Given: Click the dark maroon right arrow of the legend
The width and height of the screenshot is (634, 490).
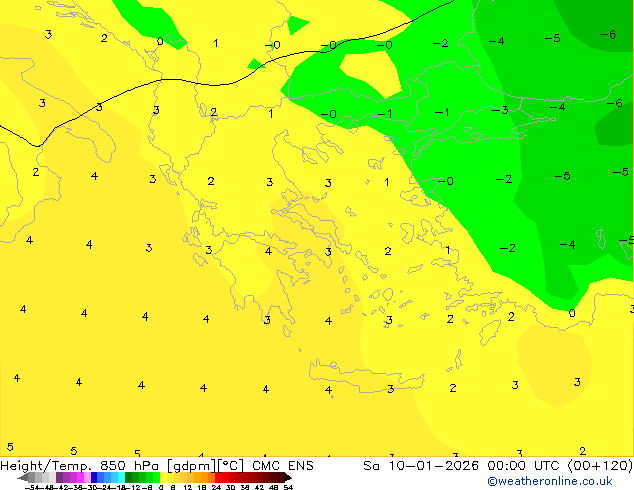Looking at the screenshot, I should click(288, 477).
